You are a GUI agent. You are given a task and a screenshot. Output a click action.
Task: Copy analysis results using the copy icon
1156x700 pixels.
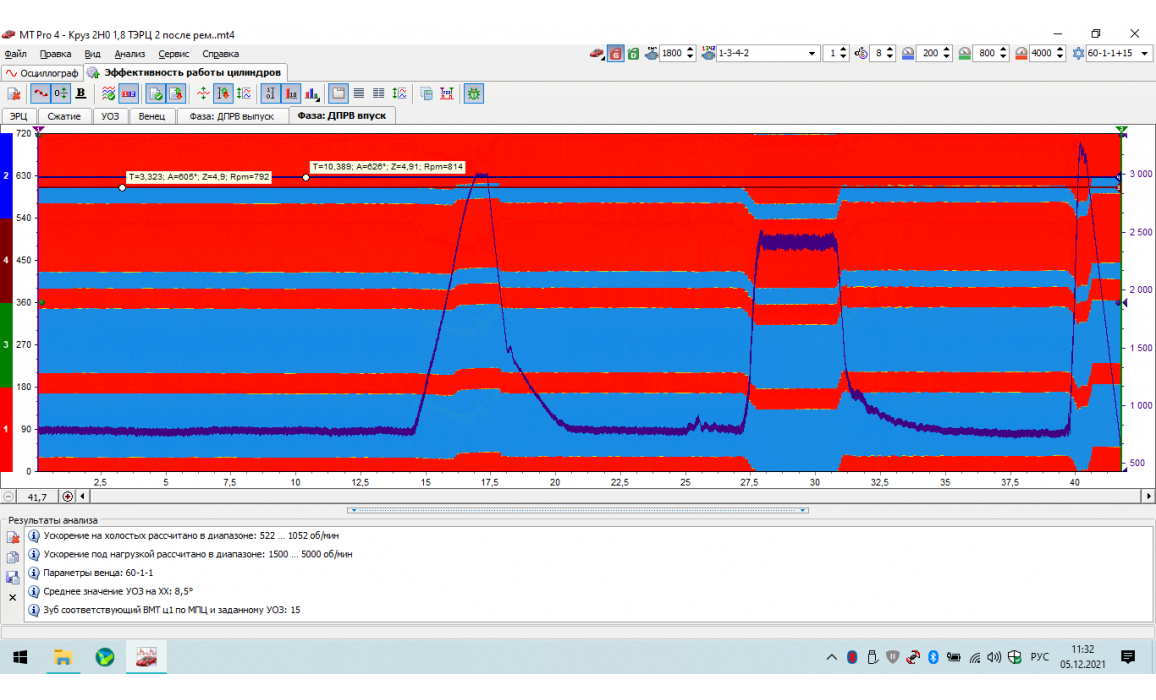point(14,557)
